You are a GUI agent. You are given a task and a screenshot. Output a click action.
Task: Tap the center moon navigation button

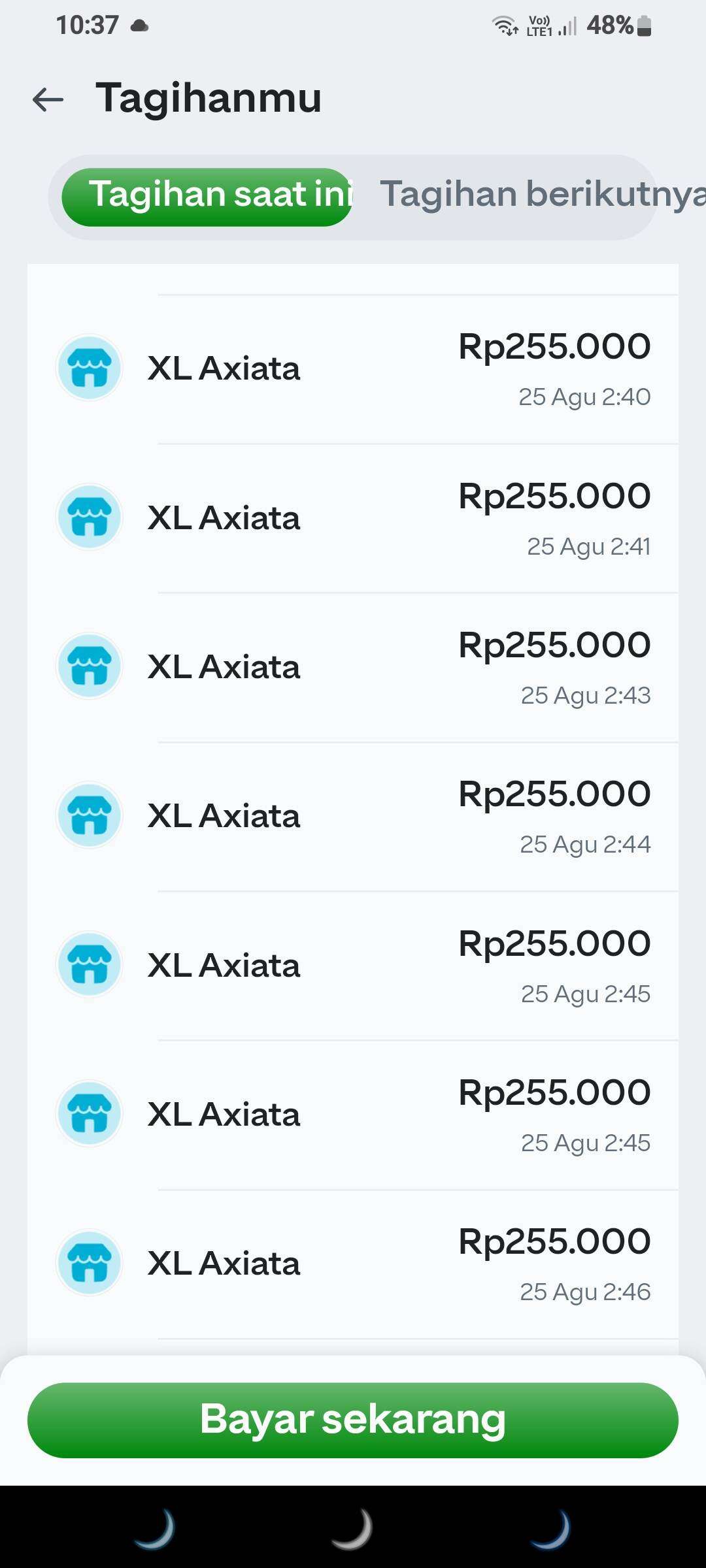(x=353, y=1529)
